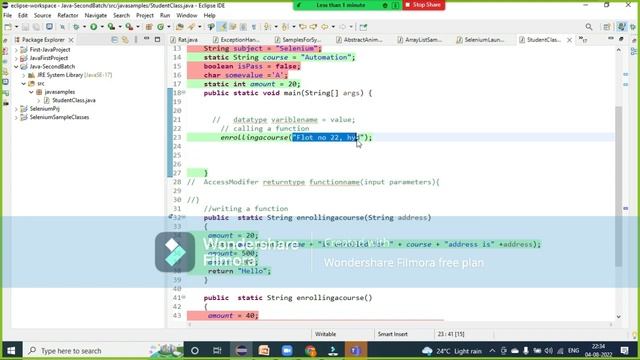Open the Debug dropdown arrow
The height and width of the screenshot is (360, 640).
pos(84,27)
